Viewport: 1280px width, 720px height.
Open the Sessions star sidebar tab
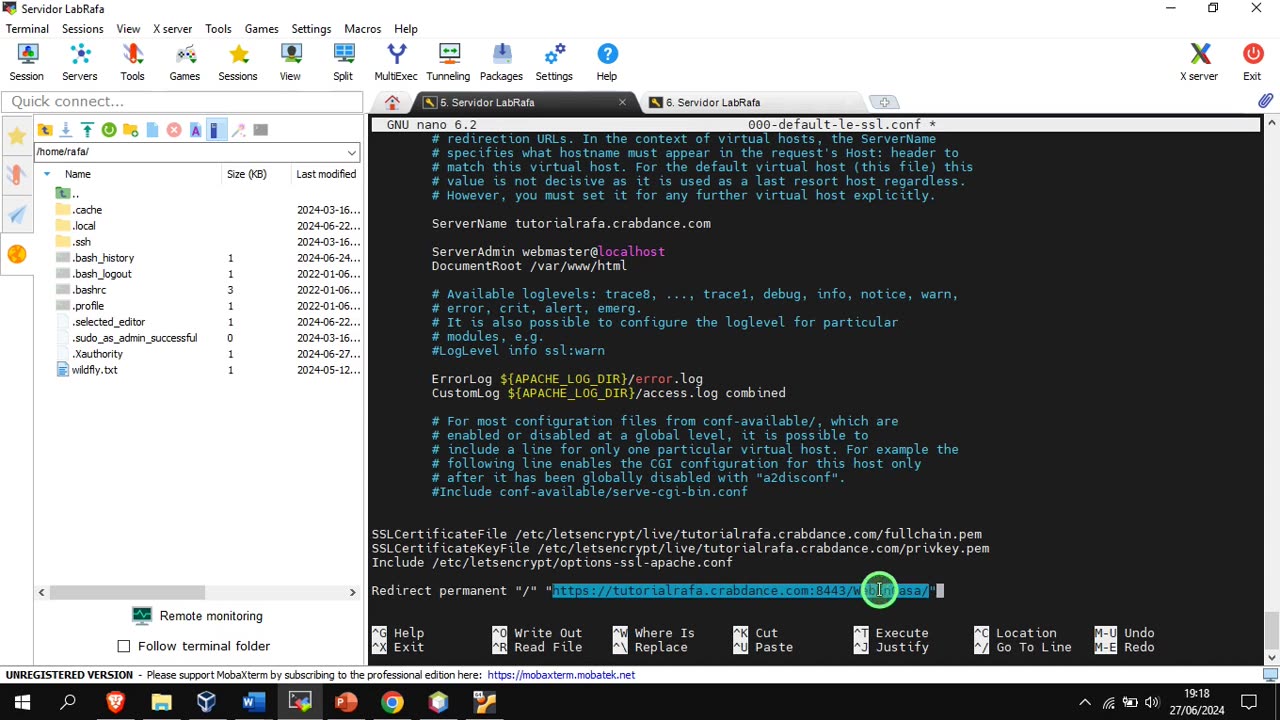point(16,136)
